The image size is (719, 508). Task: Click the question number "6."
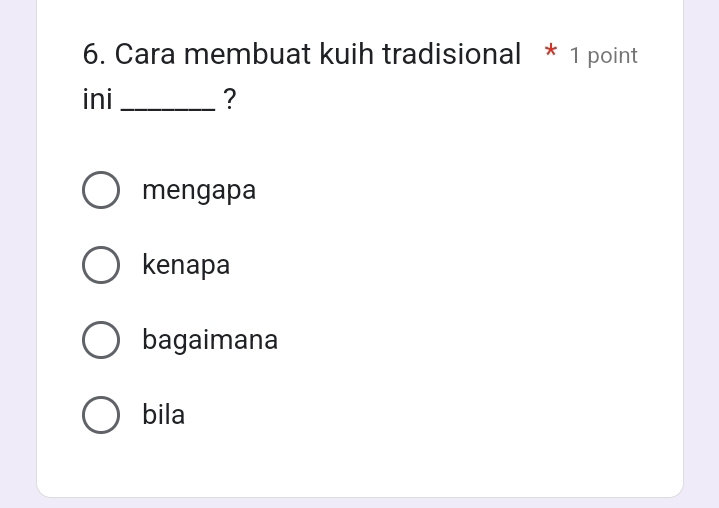click(95, 54)
